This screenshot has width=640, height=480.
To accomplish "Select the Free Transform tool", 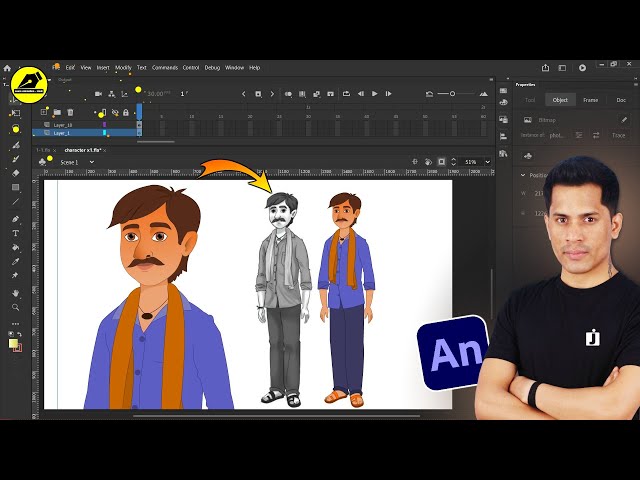I will point(16,113).
